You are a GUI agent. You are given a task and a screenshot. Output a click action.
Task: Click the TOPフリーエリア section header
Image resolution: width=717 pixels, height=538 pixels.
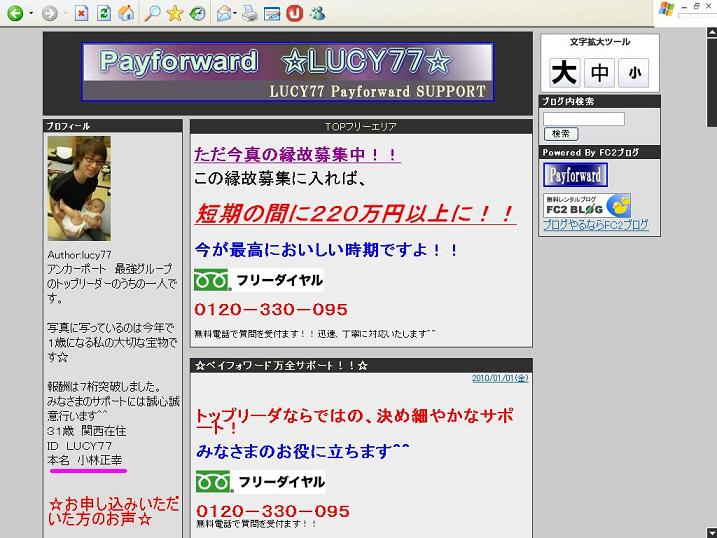[x=361, y=127]
